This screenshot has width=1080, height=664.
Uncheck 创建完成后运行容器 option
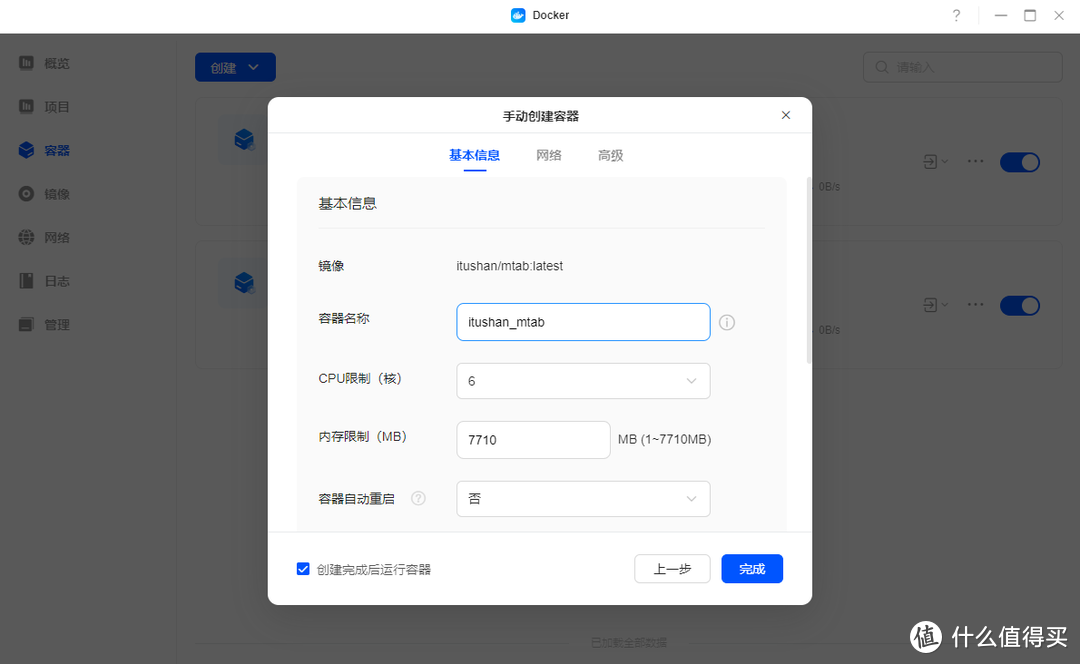click(303, 568)
